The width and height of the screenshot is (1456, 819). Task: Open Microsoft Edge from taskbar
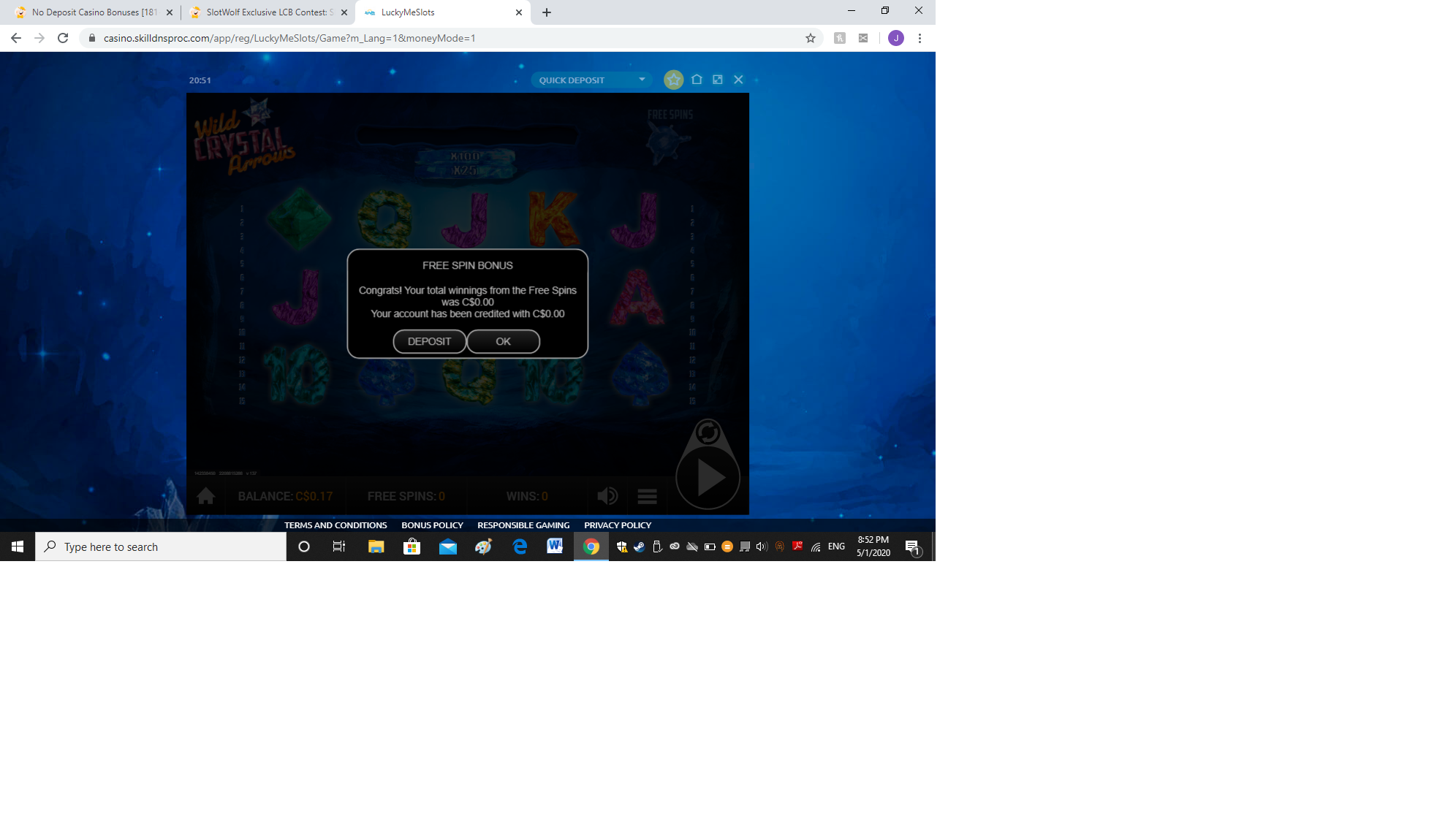(519, 546)
